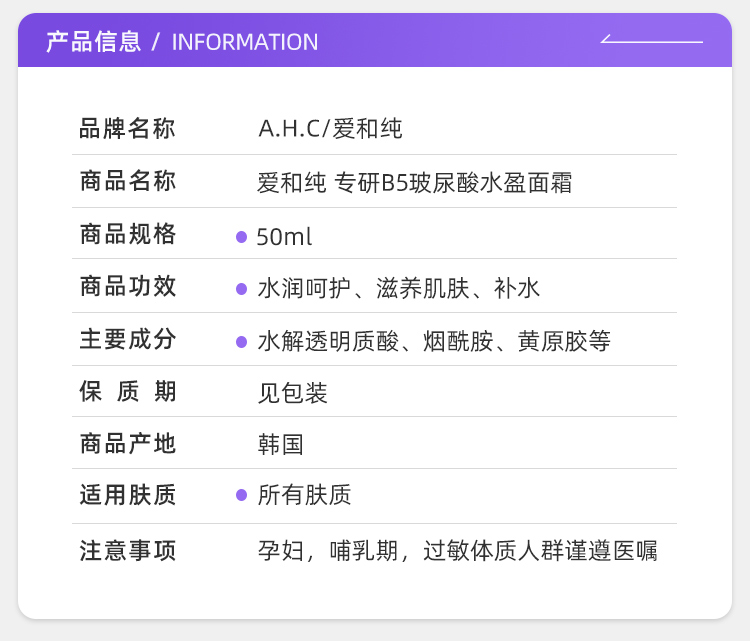Image resolution: width=750 pixels, height=641 pixels.
Task: Click product name 爱和纯 专研B5玻尿酸水盈面霜
Action: click(x=415, y=183)
